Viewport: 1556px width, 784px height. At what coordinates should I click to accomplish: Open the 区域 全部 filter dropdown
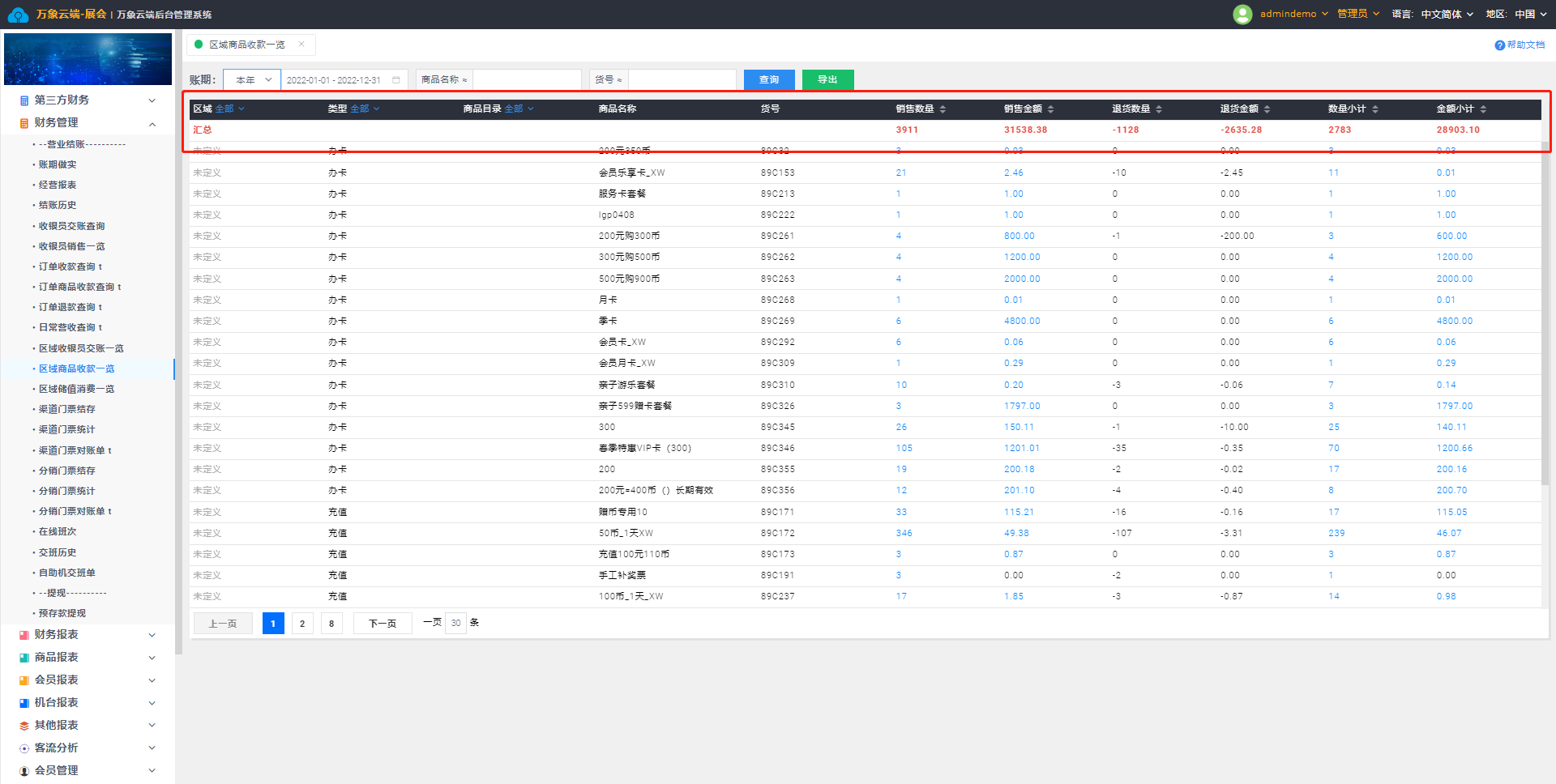point(229,109)
